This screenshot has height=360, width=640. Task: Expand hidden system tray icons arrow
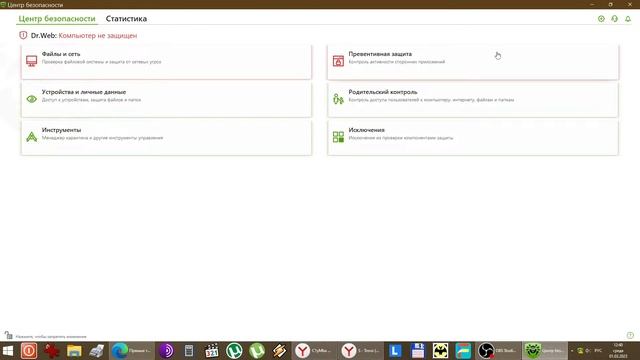click(x=572, y=351)
